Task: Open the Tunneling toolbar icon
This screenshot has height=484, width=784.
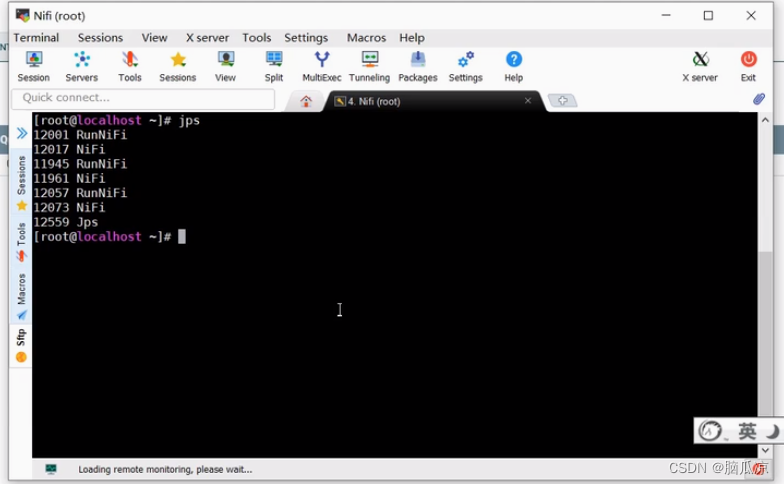Action: tap(370, 66)
